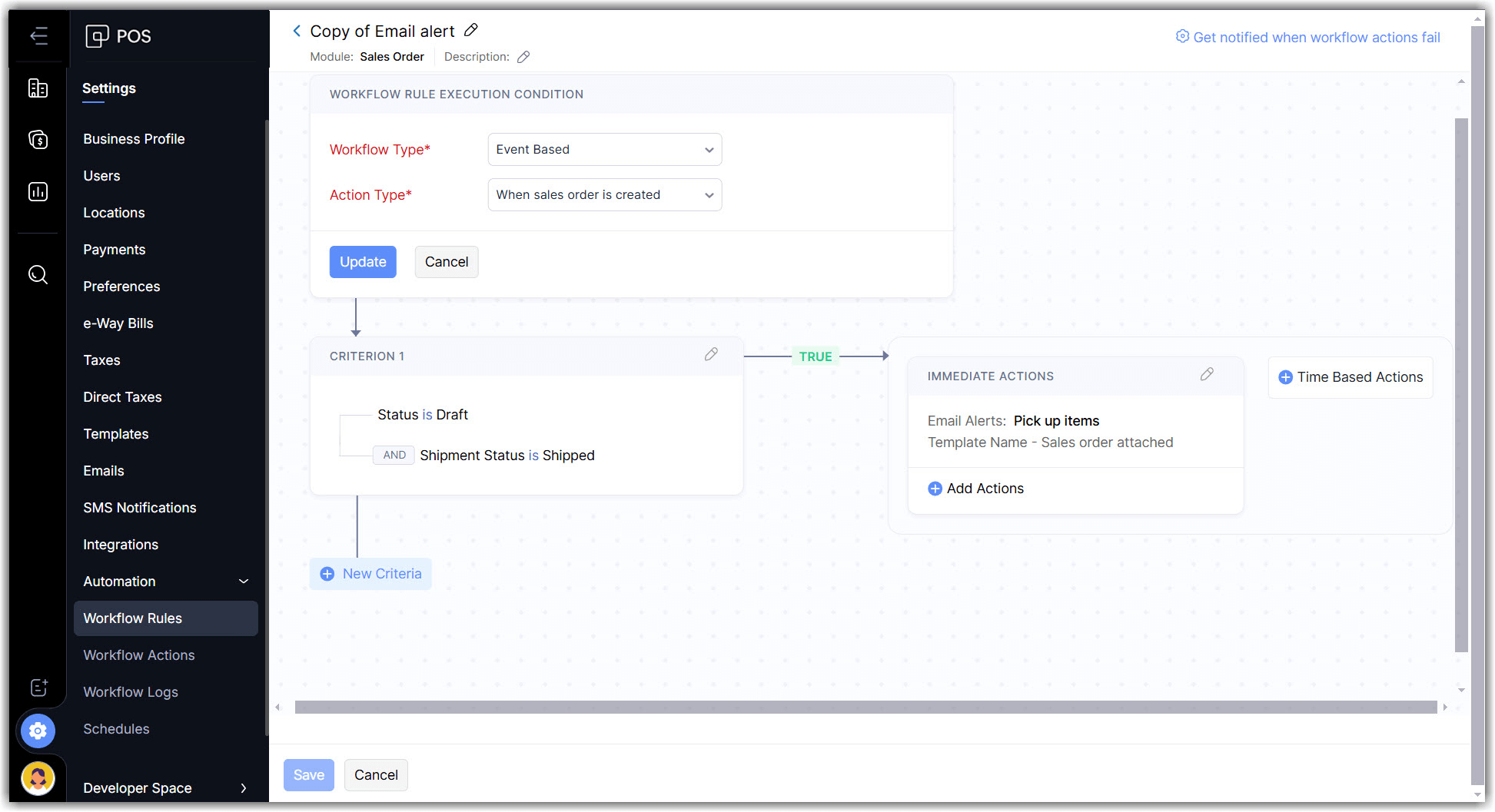Go back using the left chevron arrow
The image size is (1495, 812).
coord(297,31)
